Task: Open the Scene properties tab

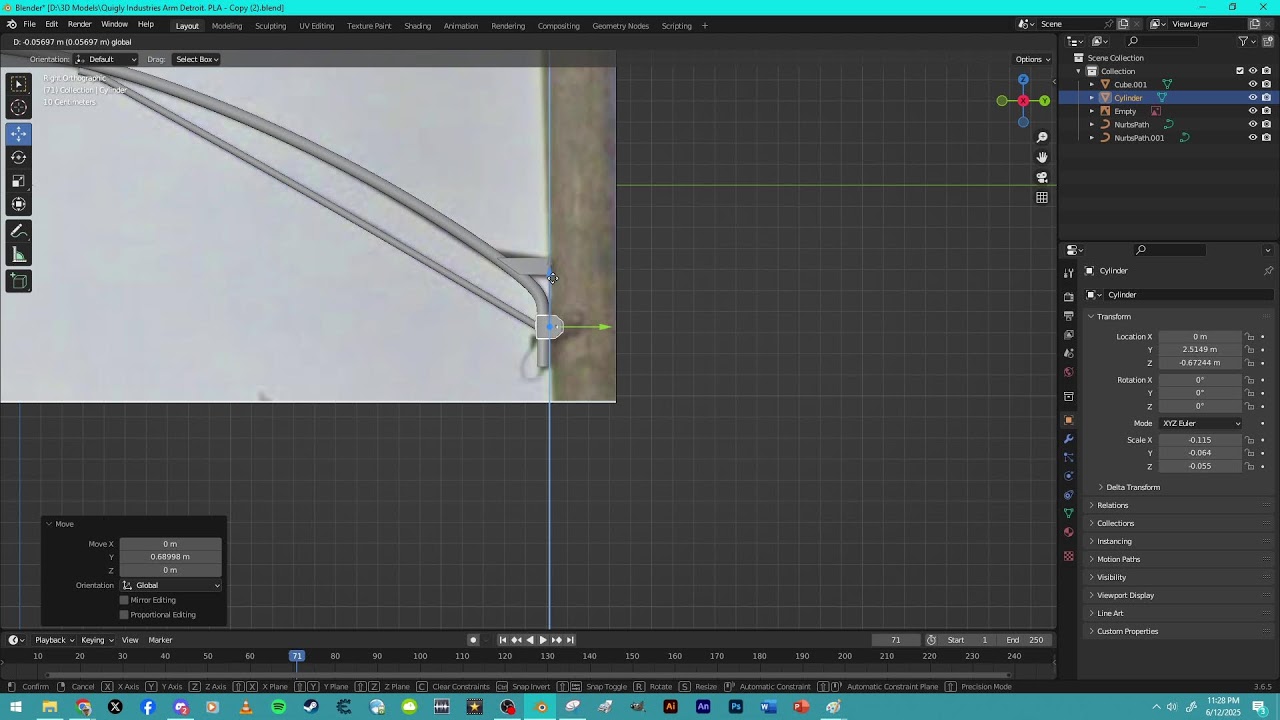Action: point(1068,353)
